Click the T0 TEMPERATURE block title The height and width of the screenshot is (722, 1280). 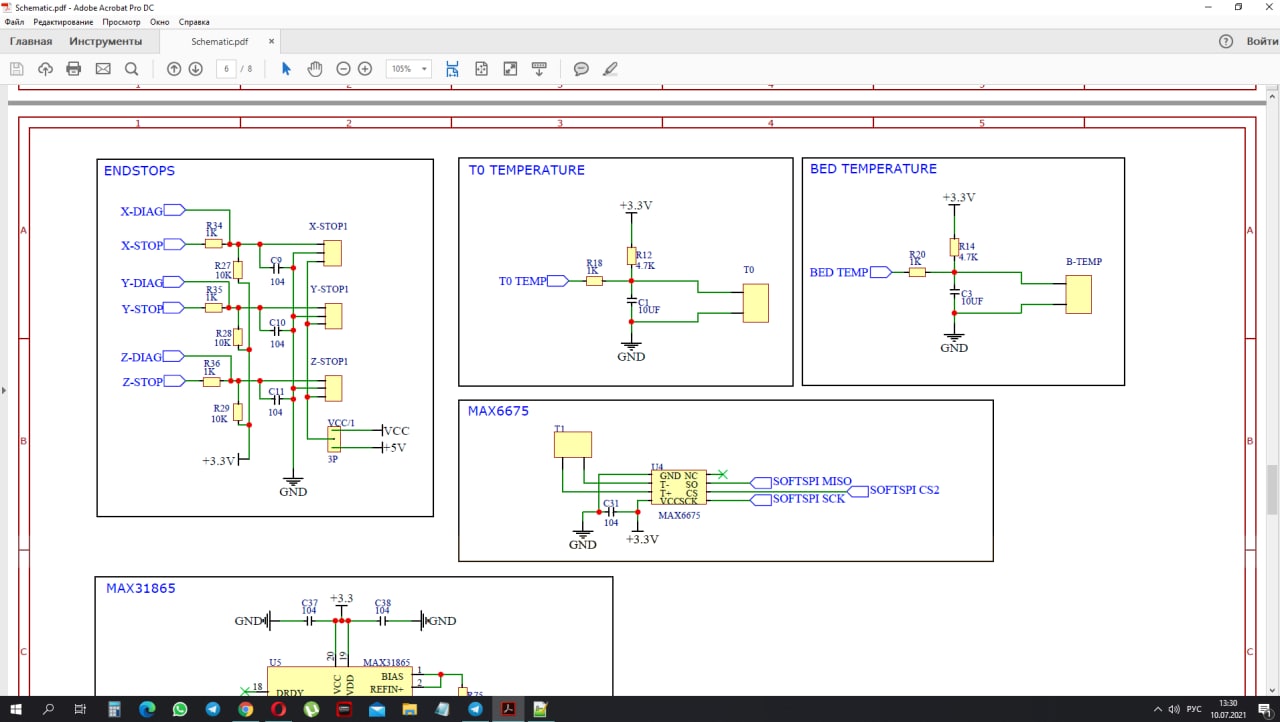(x=527, y=170)
